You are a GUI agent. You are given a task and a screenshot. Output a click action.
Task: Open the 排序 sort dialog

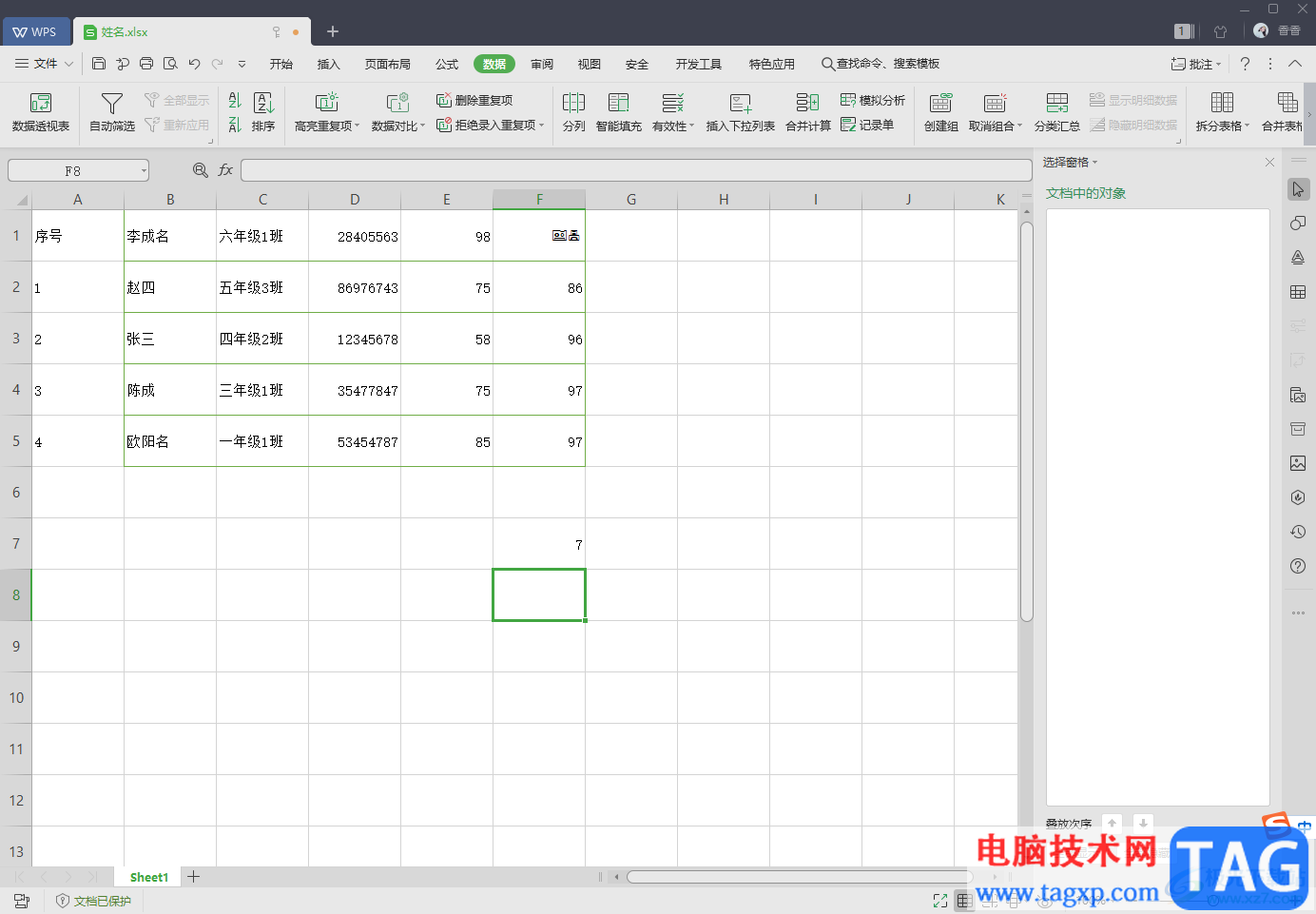263,112
